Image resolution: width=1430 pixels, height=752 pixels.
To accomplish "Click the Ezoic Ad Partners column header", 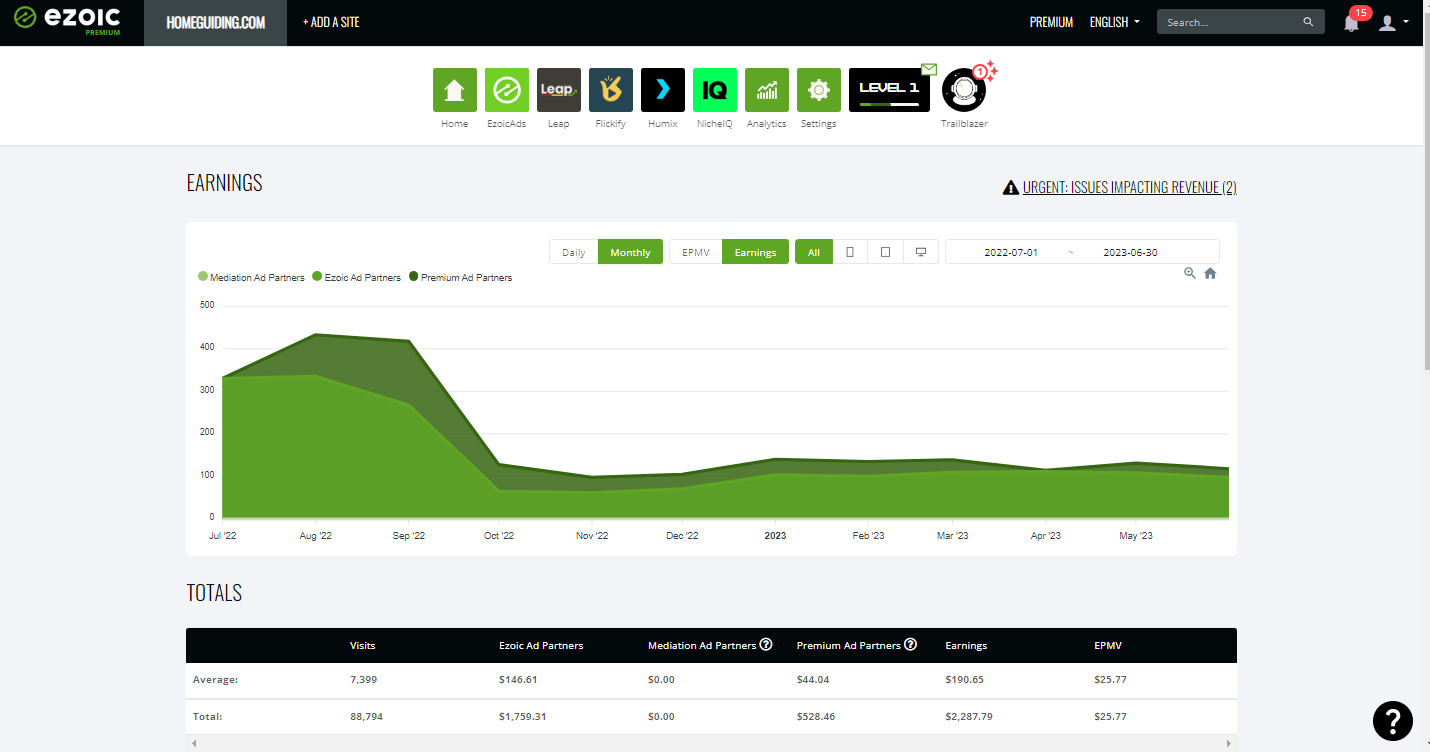I will pyautogui.click(x=541, y=645).
